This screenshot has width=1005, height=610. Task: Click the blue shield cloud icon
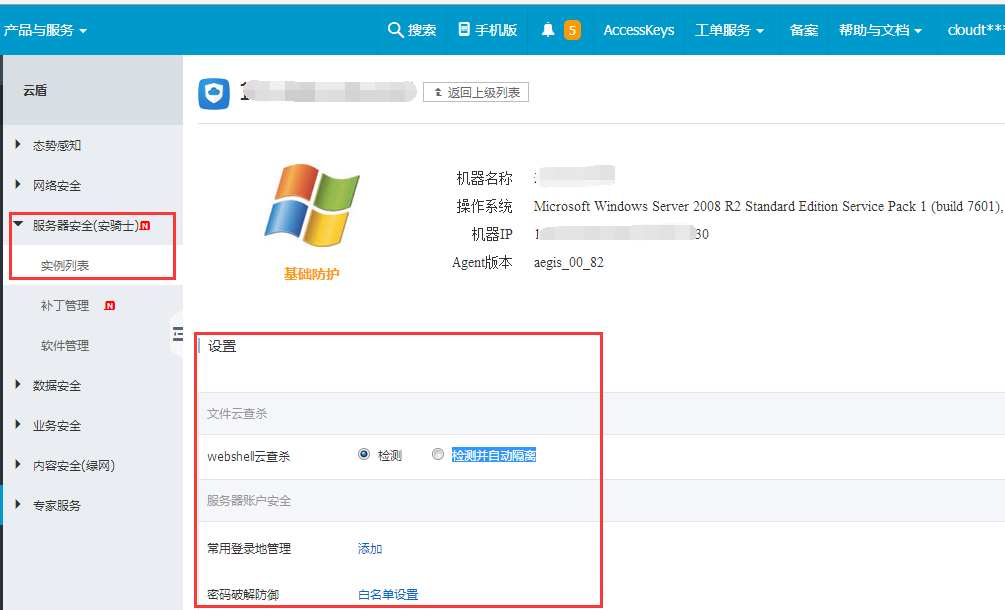[214, 94]
